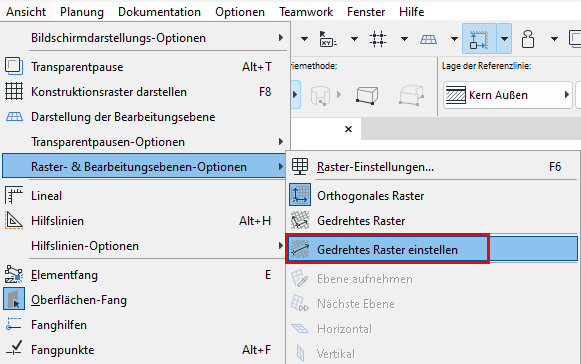This screenshot has width=581, height=364.
Task: Open the Hilfe menu
Action: (412, 12)
